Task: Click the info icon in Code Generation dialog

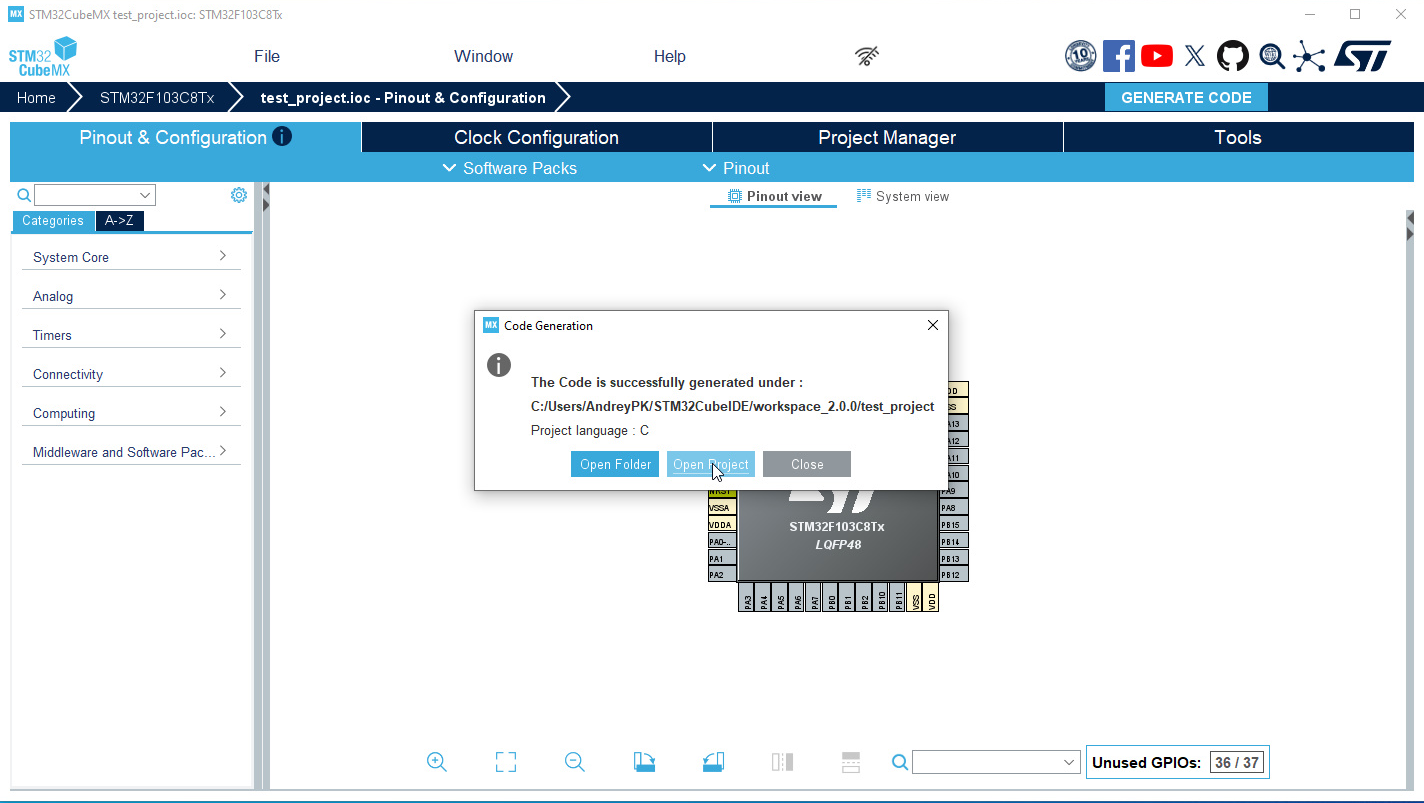Action: tap(499, 365)
